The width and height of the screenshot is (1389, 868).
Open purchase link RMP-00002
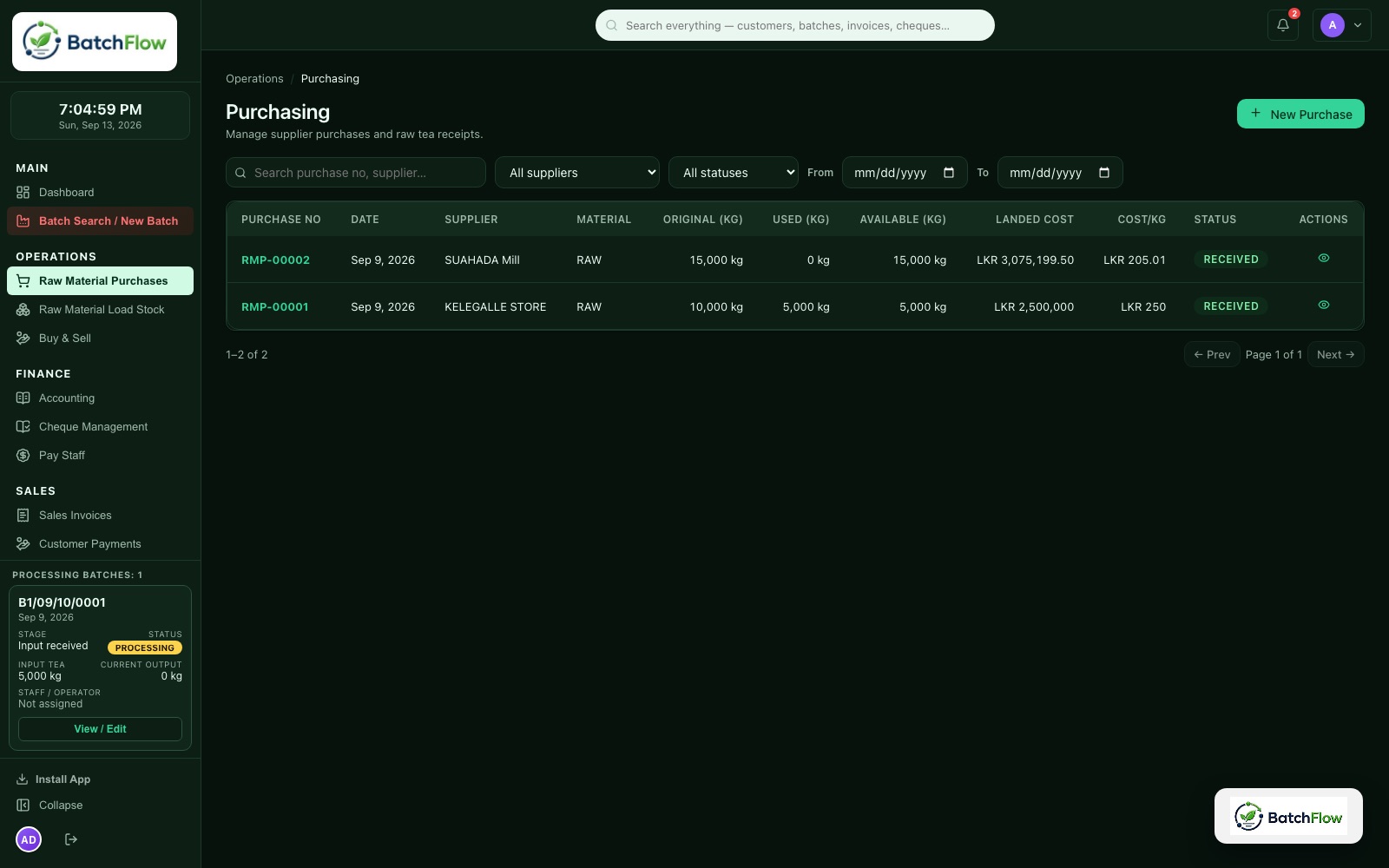[x=275, y=260]
